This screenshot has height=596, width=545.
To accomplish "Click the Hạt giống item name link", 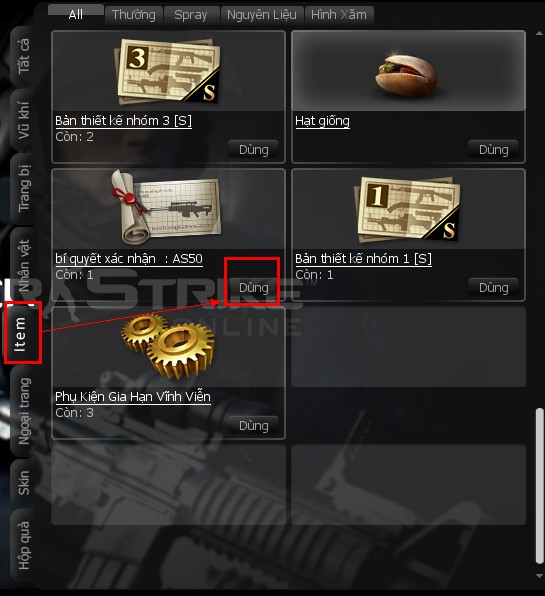I will [x=322, y=121].
